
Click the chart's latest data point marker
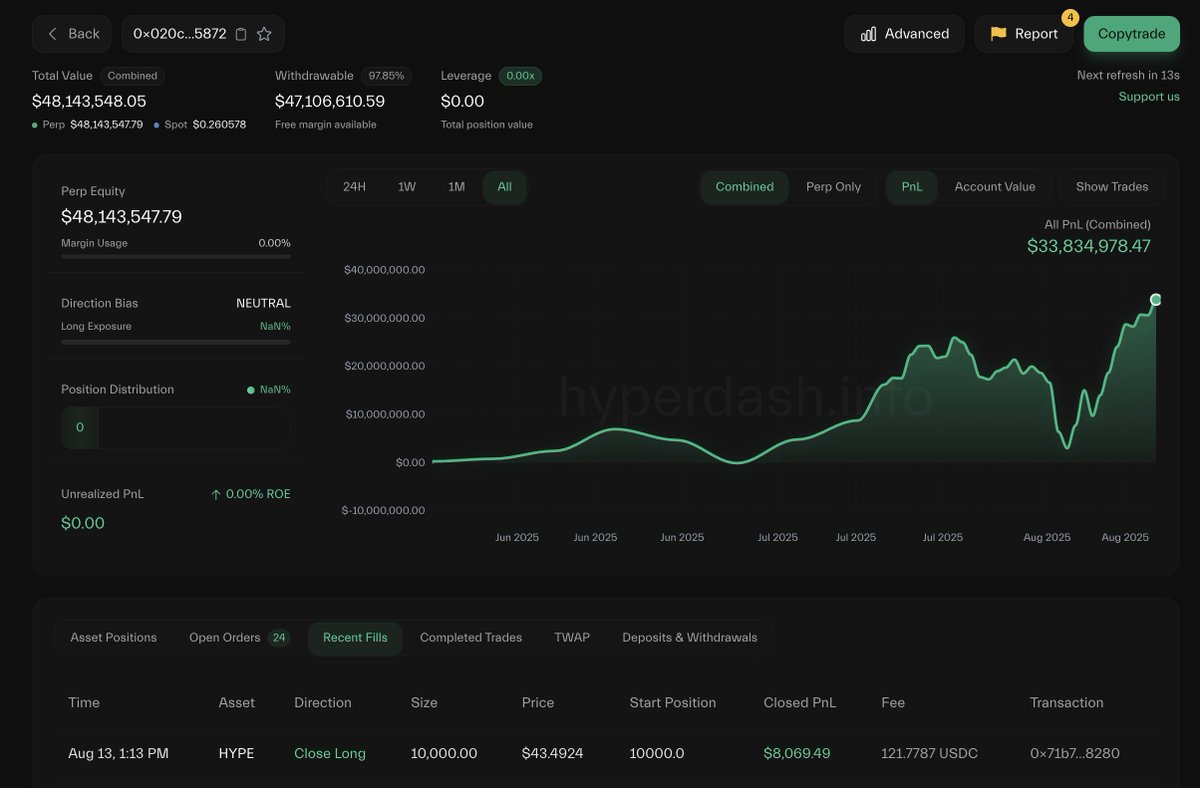click(1156, 300)
